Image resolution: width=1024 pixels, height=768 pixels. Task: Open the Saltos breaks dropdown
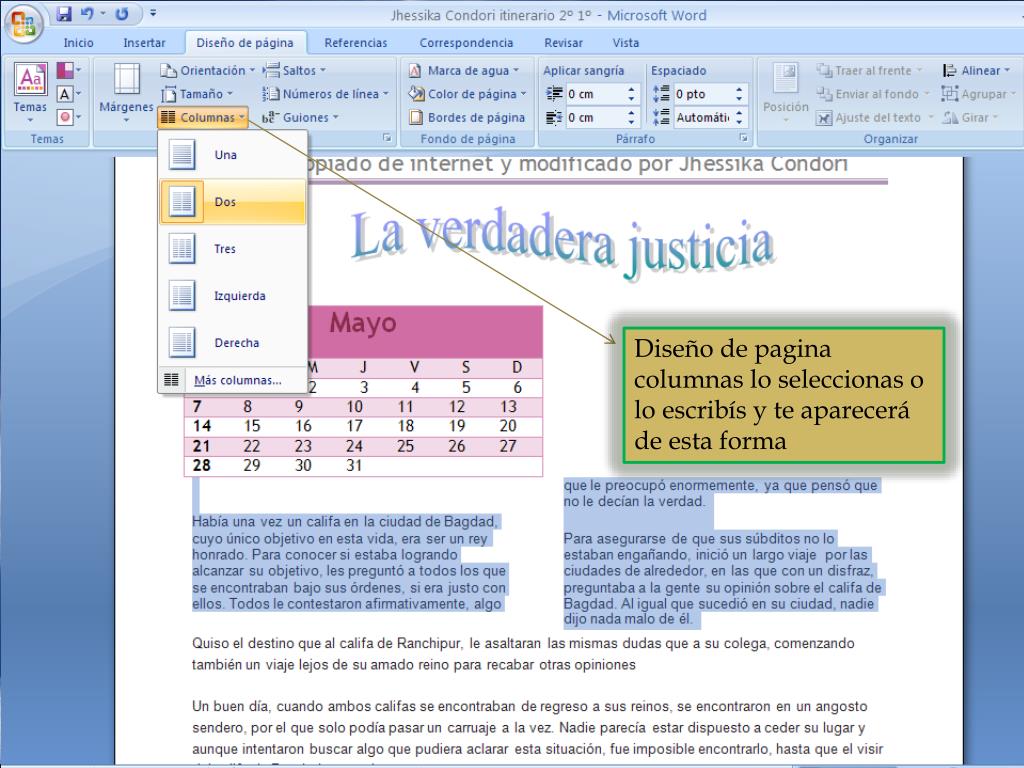[294, 71]
